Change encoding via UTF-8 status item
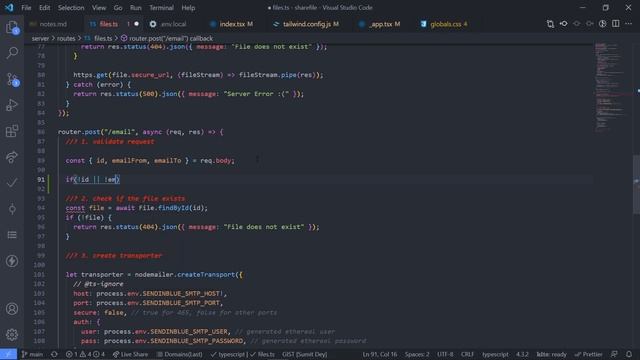This screenshot has height=360, width=640. tap(445, 354)
